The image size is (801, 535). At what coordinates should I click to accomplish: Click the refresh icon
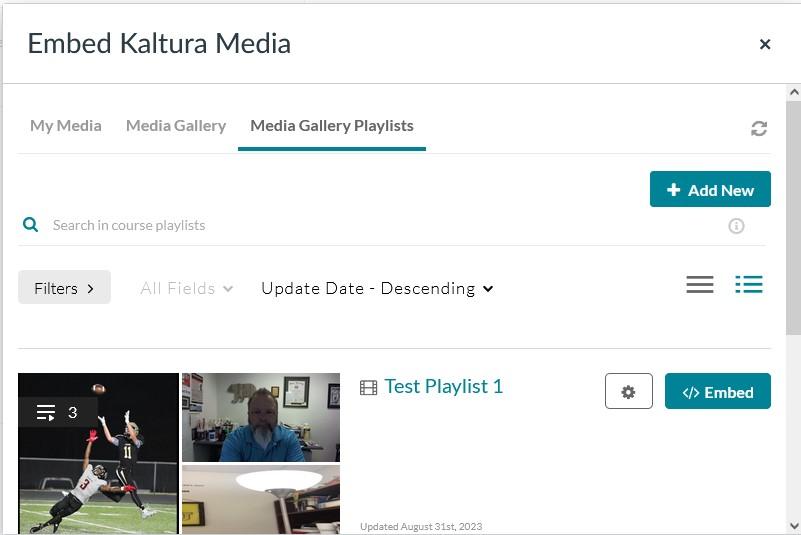pyautogui.click(x=759, y=128)
